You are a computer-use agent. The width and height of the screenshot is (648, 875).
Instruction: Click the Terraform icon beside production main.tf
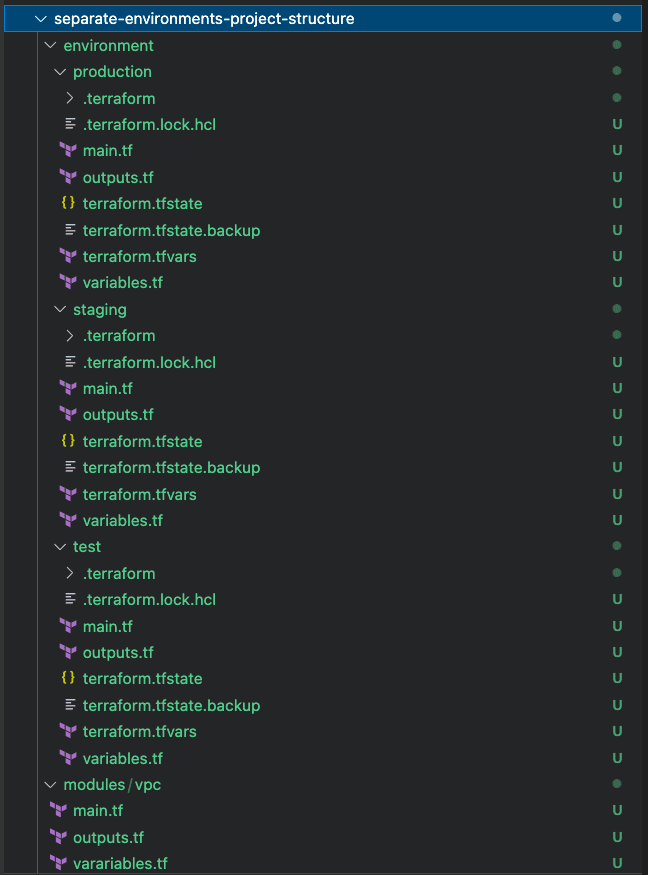pyautogui.click(x=68, y=150)
